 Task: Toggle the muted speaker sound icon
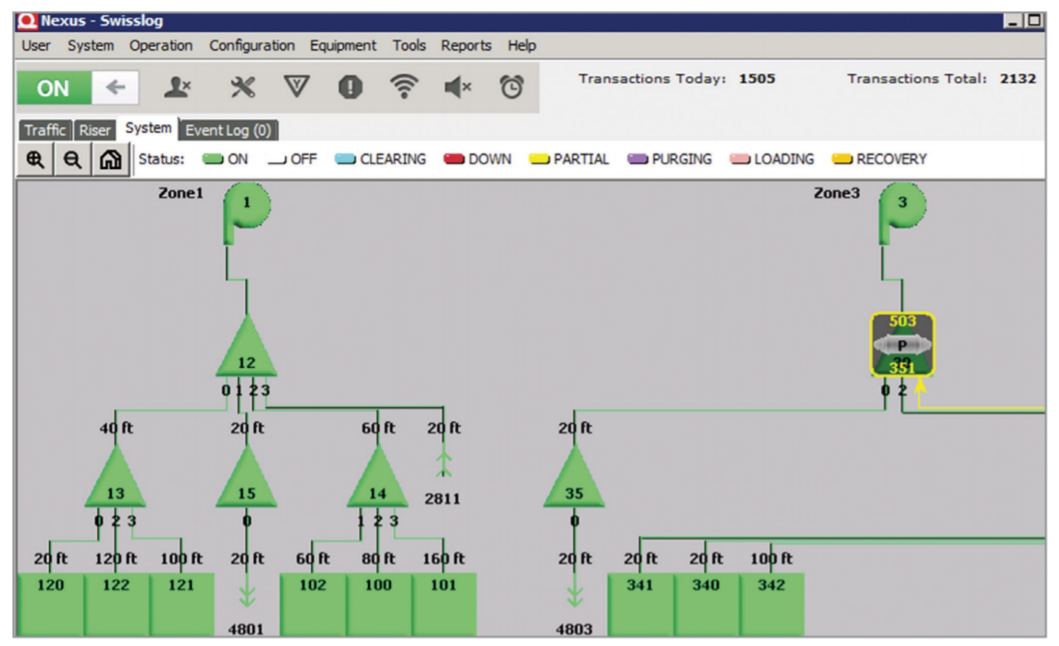click(x=457, y=88)
